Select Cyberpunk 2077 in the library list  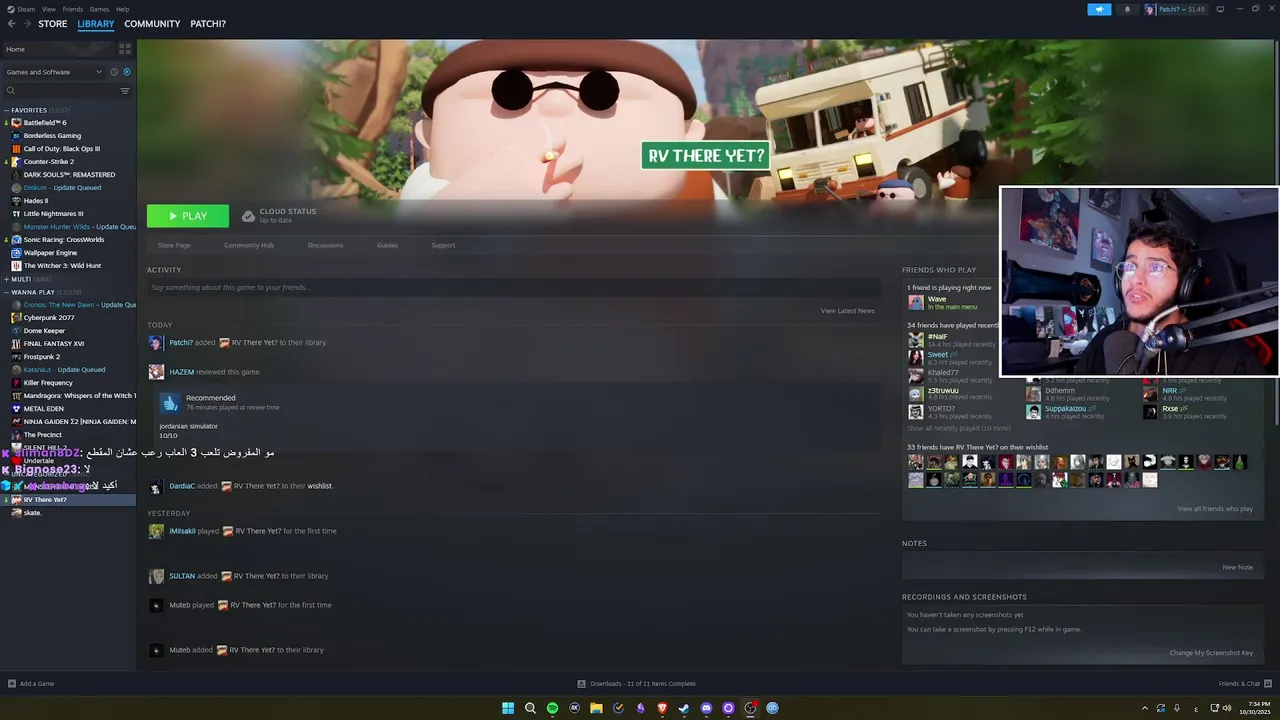tap(49, 318)
